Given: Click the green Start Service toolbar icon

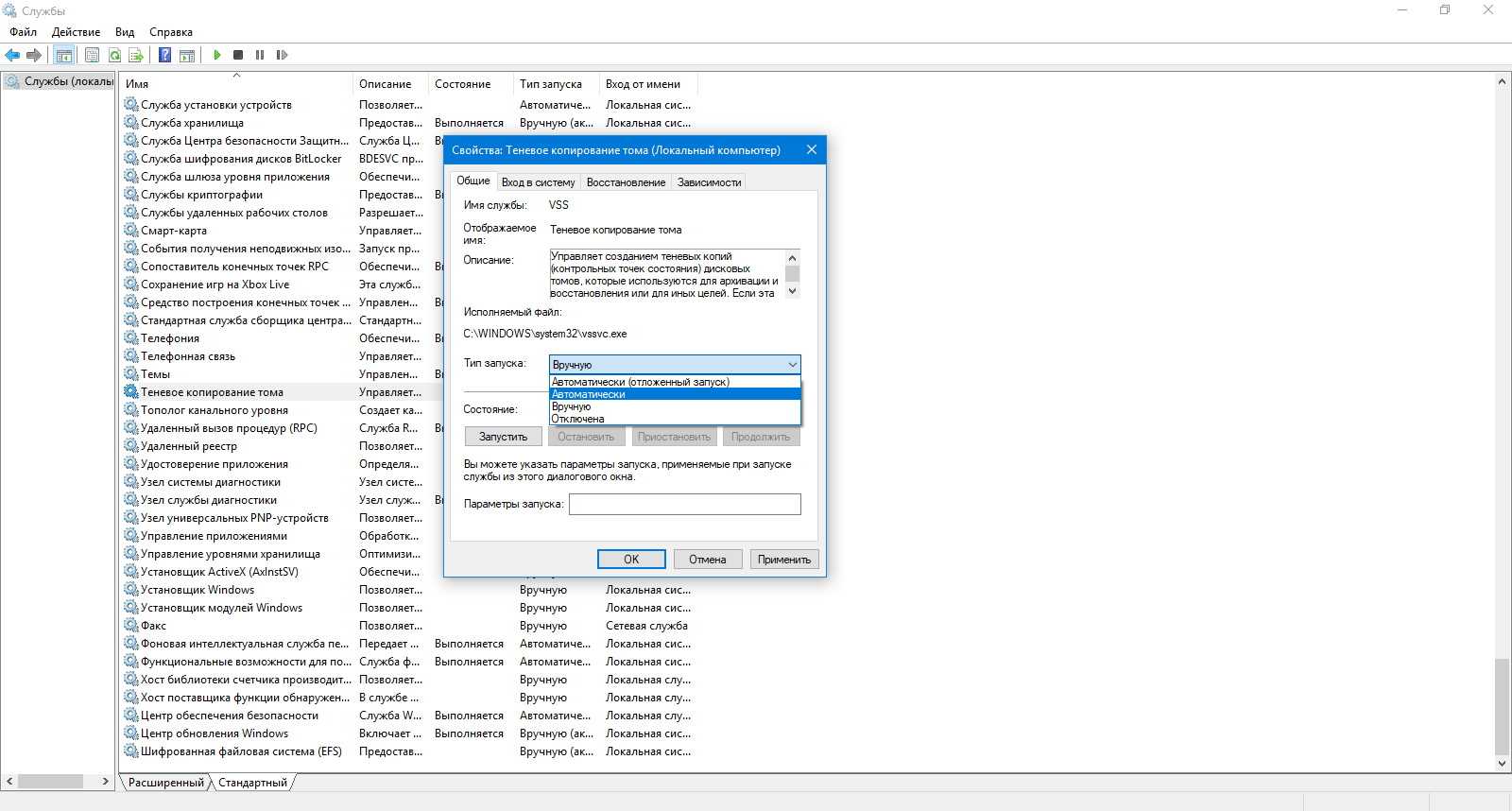Looking at the screenshot, I should pos(216,55).
